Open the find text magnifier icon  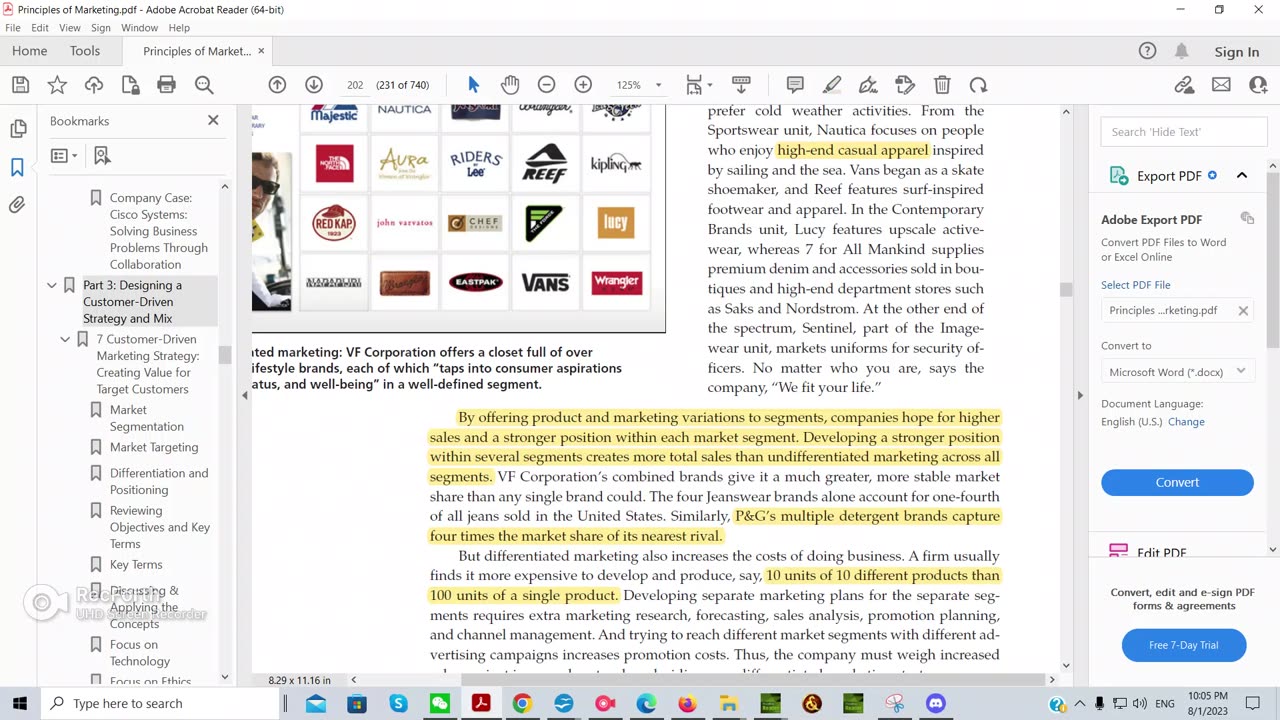(x=204, y=85)
